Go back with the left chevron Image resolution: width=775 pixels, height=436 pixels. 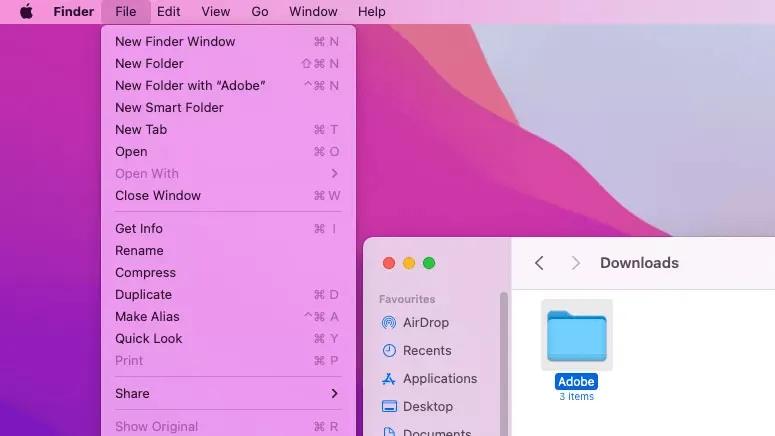539,263
